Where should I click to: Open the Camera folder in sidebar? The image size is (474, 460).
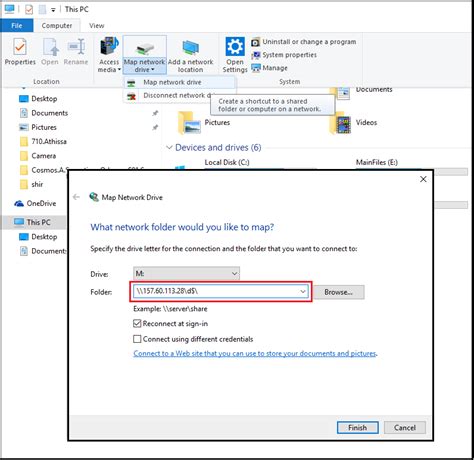coord(38,156)
